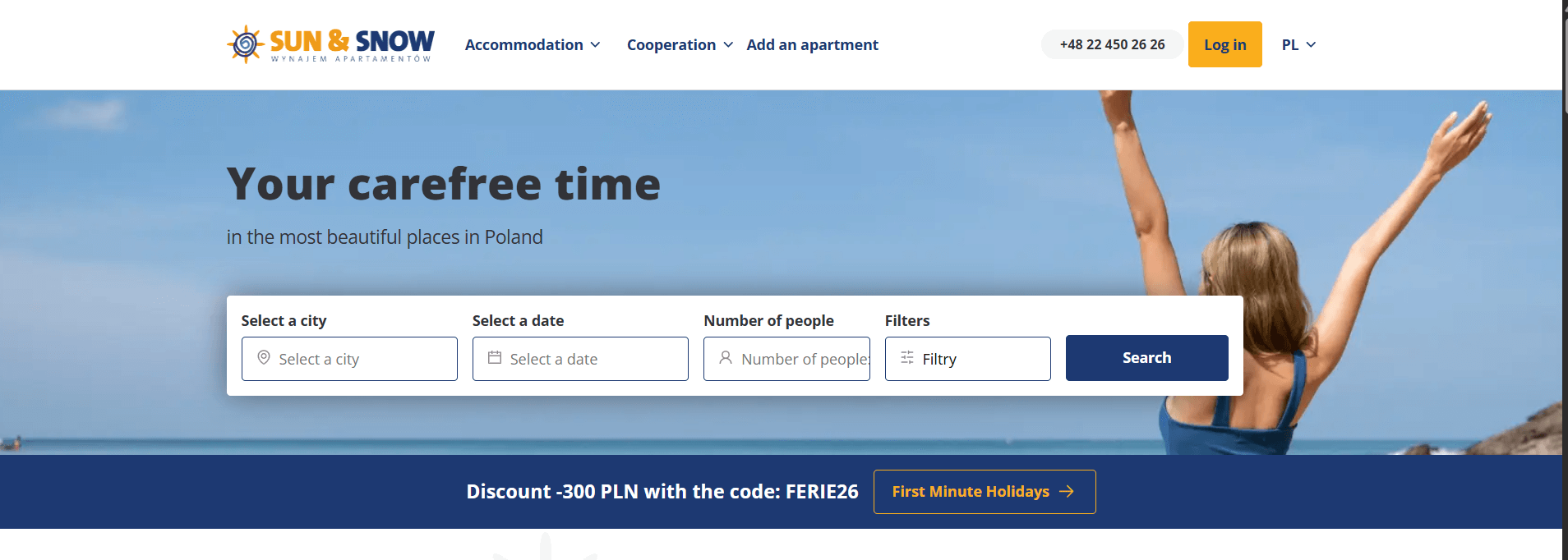Click the Sun & Snow brand wordmark

coord(352,44)
